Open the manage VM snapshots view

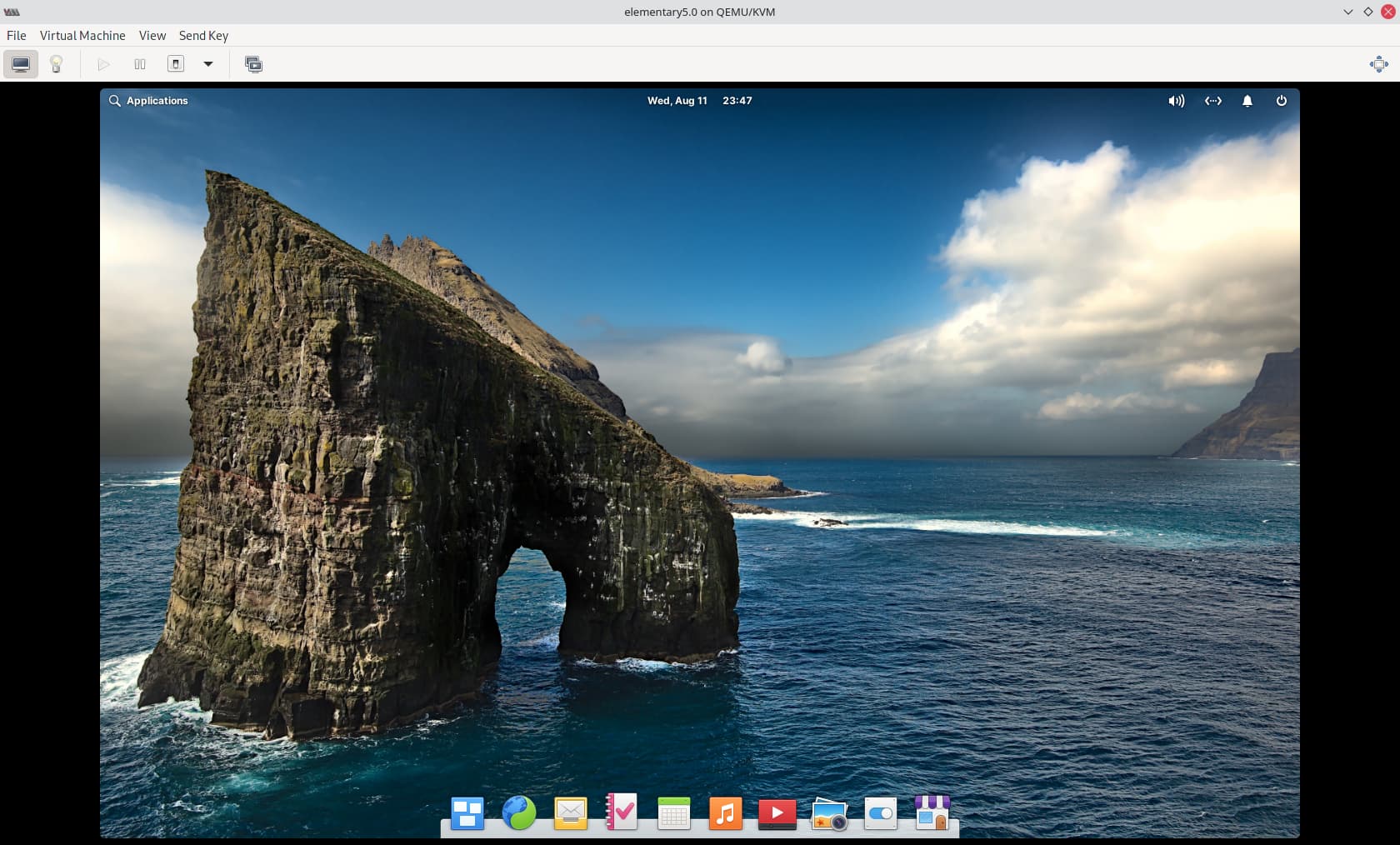pyautogui.click(x=253, y=64)
